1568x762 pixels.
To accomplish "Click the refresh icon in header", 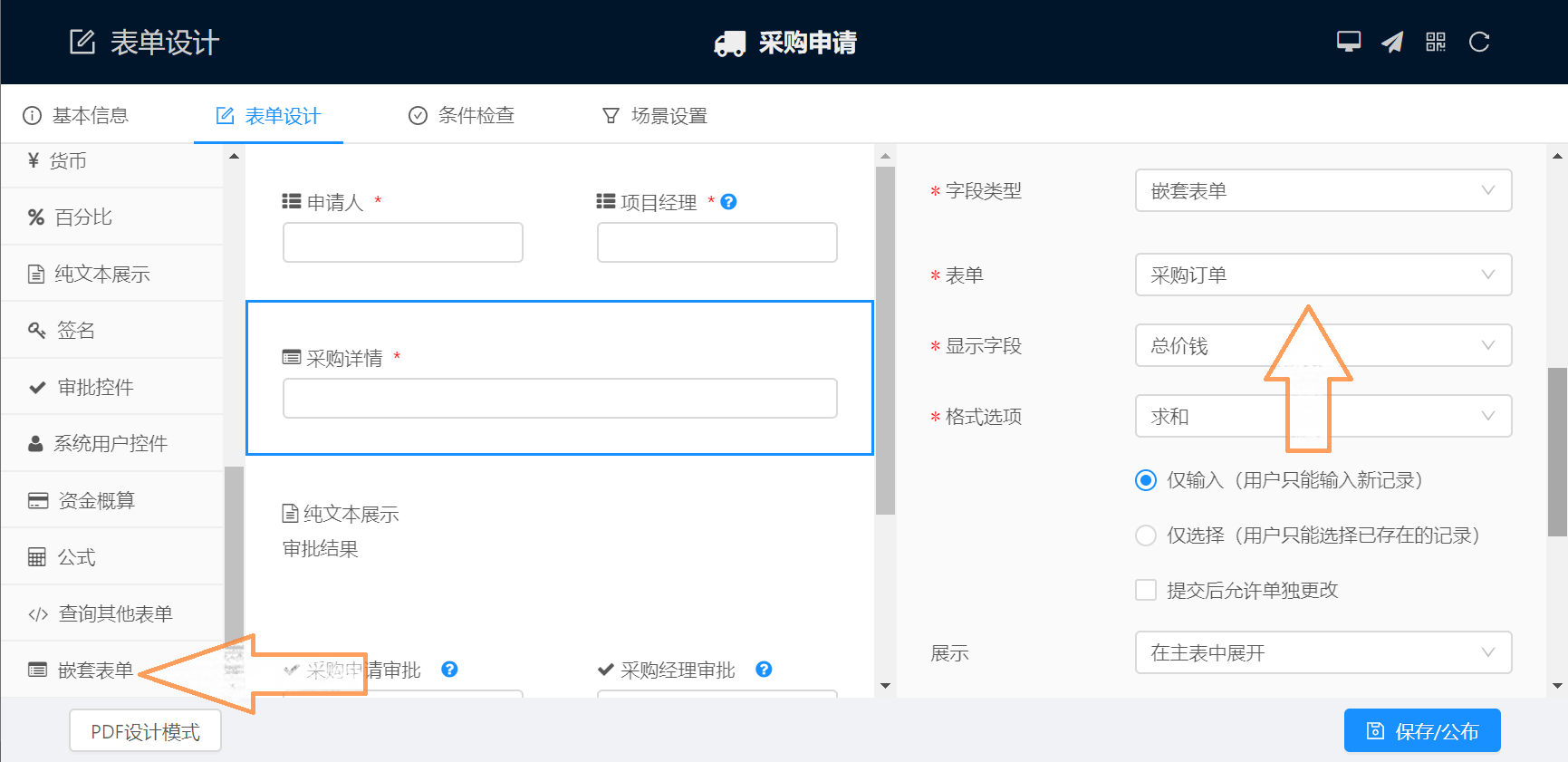I will pyautogui.click(x=1479, y=42).
